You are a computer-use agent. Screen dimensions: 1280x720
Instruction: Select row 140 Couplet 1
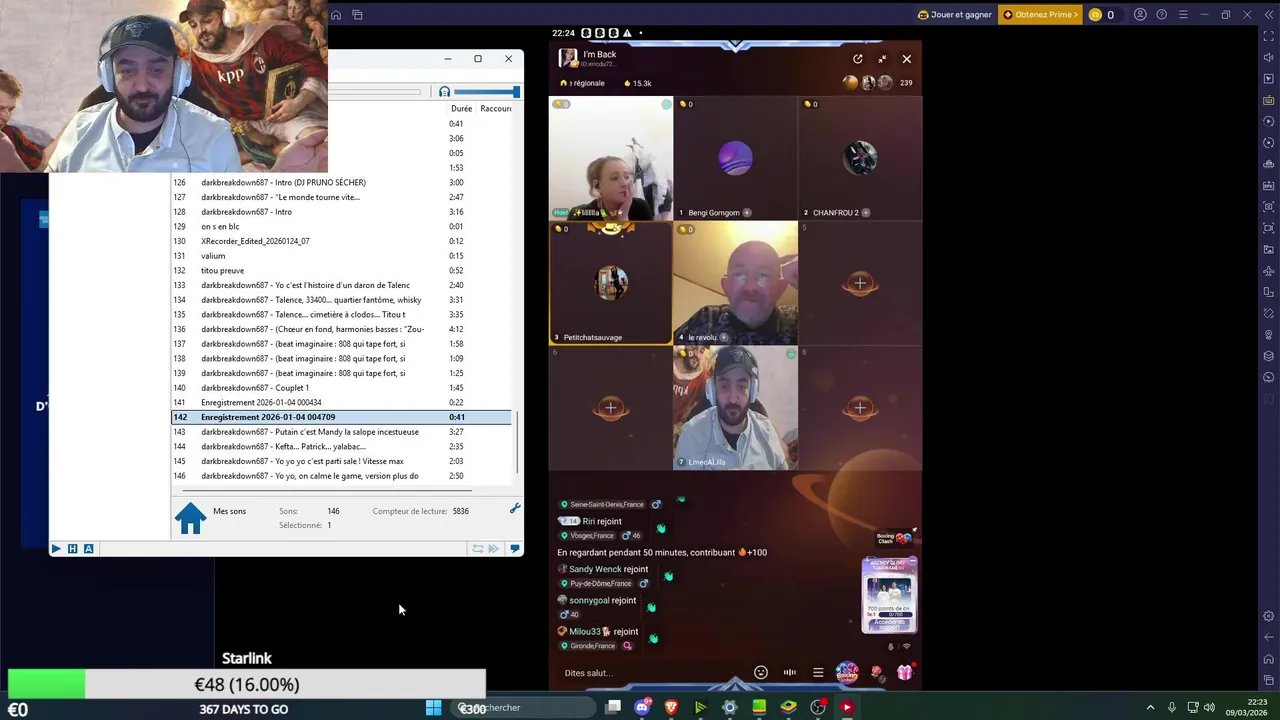(342, 388)
